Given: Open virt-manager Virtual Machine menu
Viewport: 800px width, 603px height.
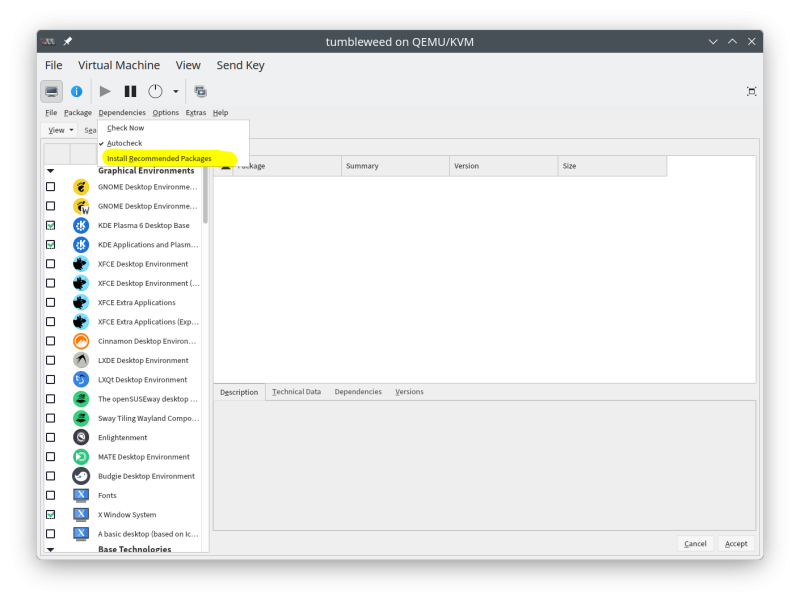Looking at the screenshot, I should coord(119,65).
